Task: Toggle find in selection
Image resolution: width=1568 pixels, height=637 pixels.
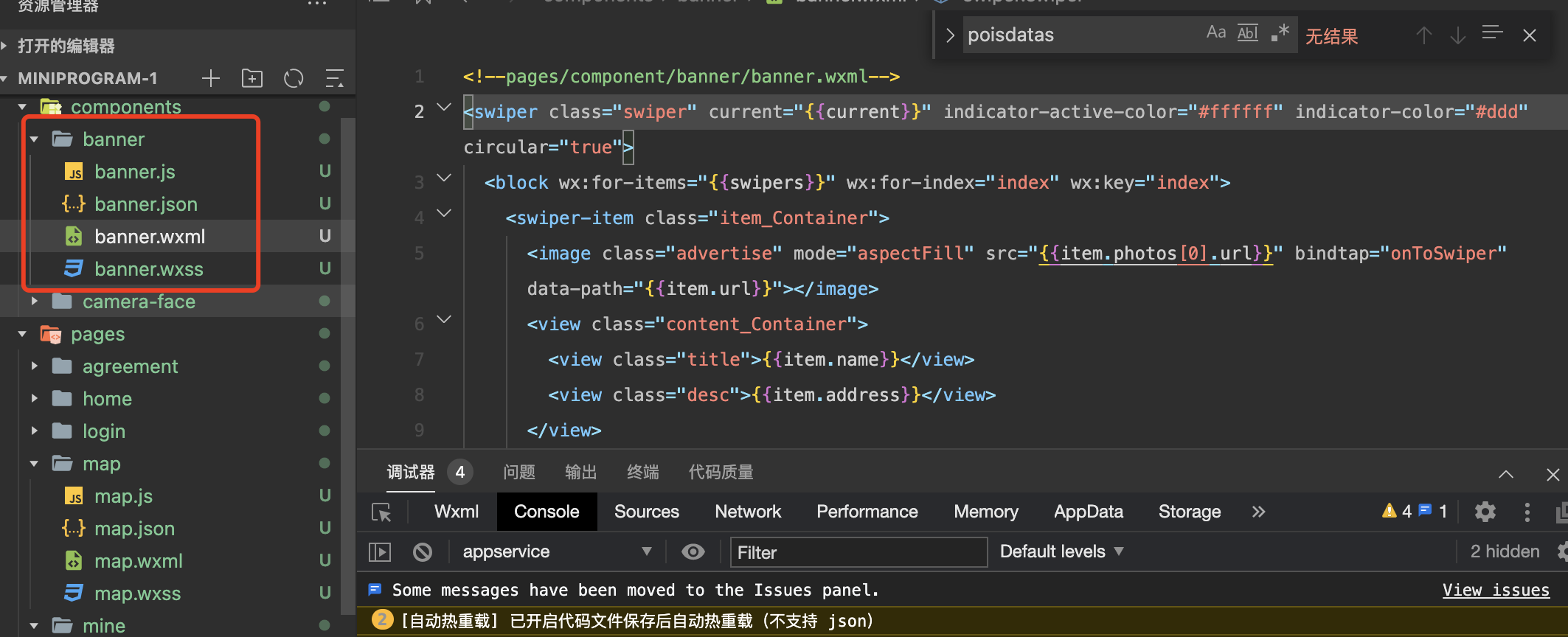Action: coord(1493,34)
